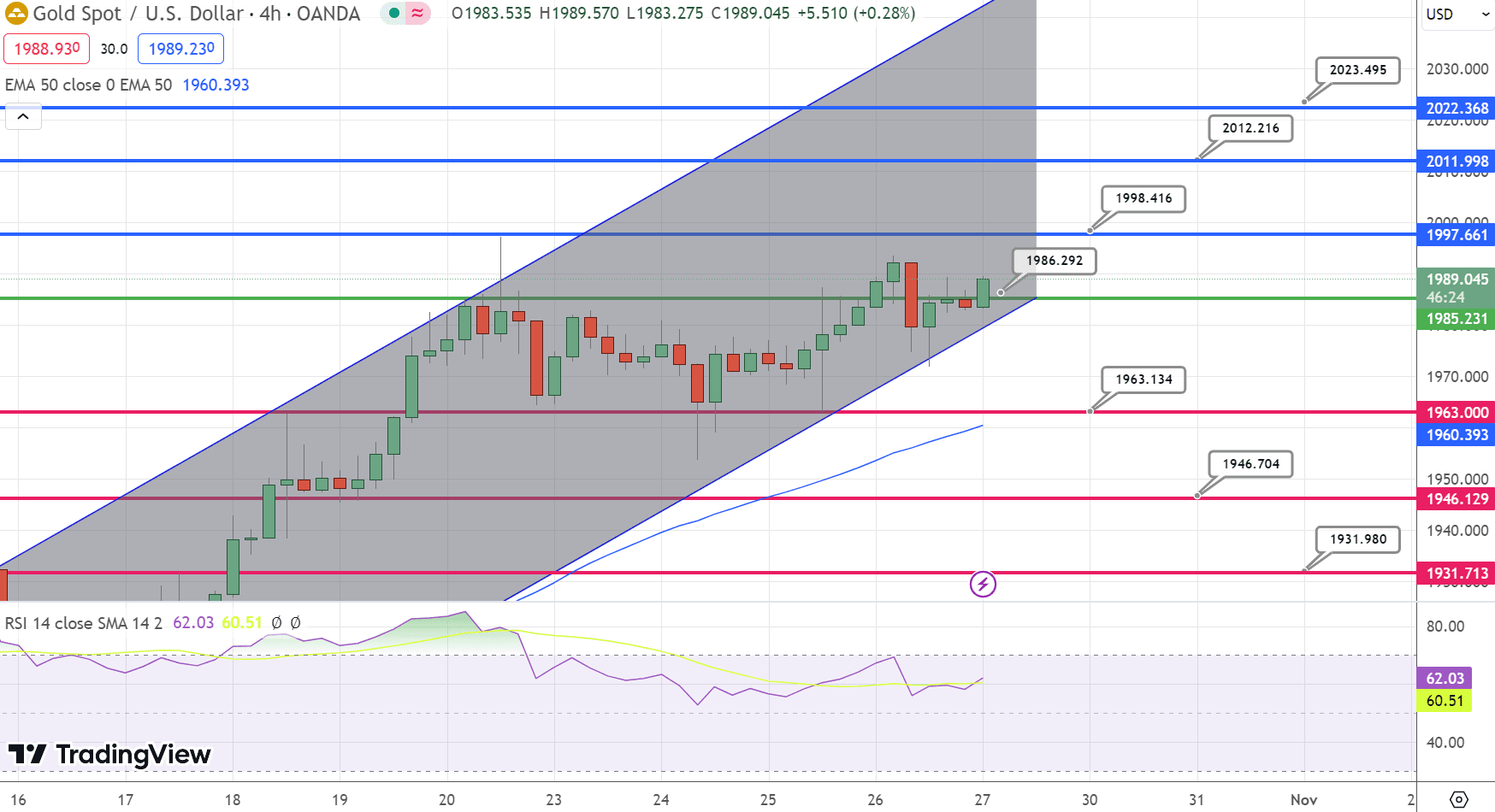Select the EMA 50 indicator legend
The height and width of the screenshot is (812, 1495).
(x=88, y=85)
